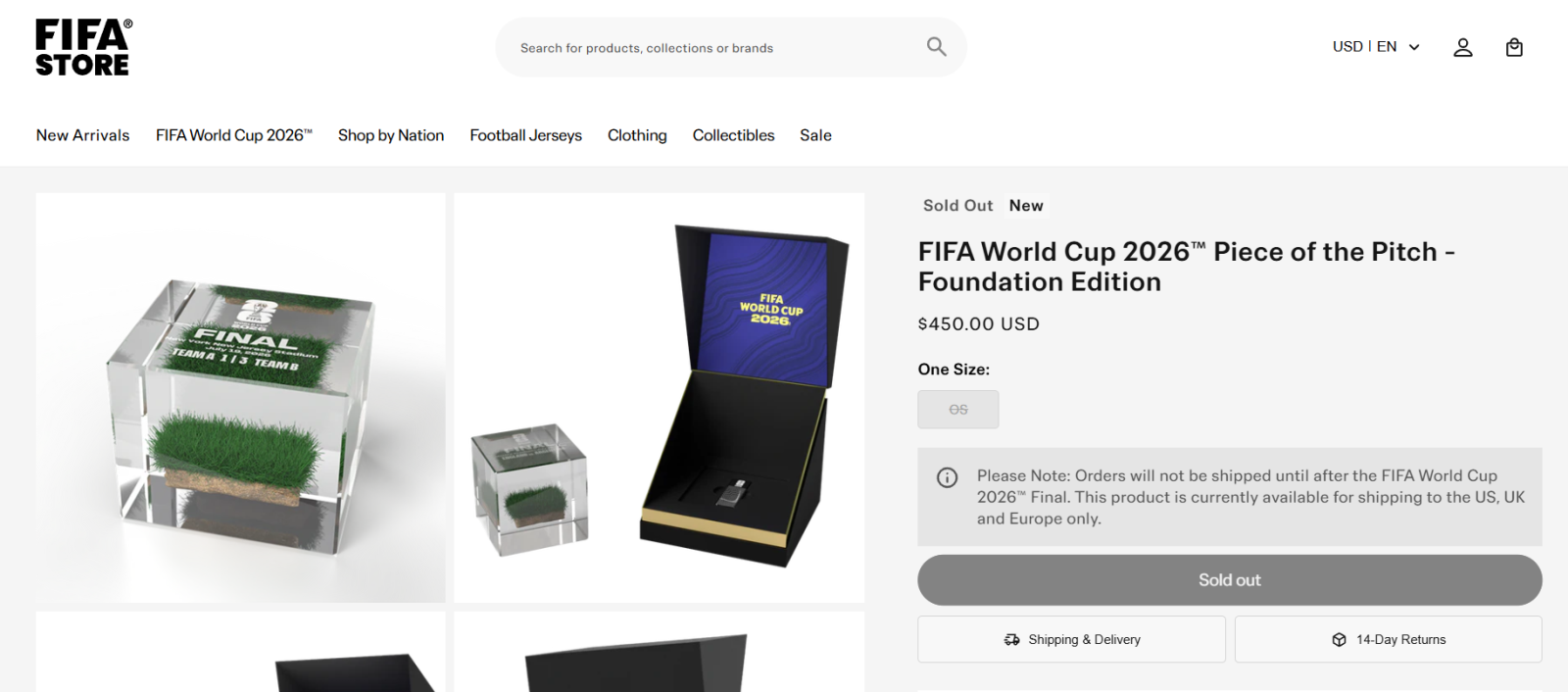Open the 14-Day Returns button
Screen dimensions: 1568x692
click(1389, 639)
